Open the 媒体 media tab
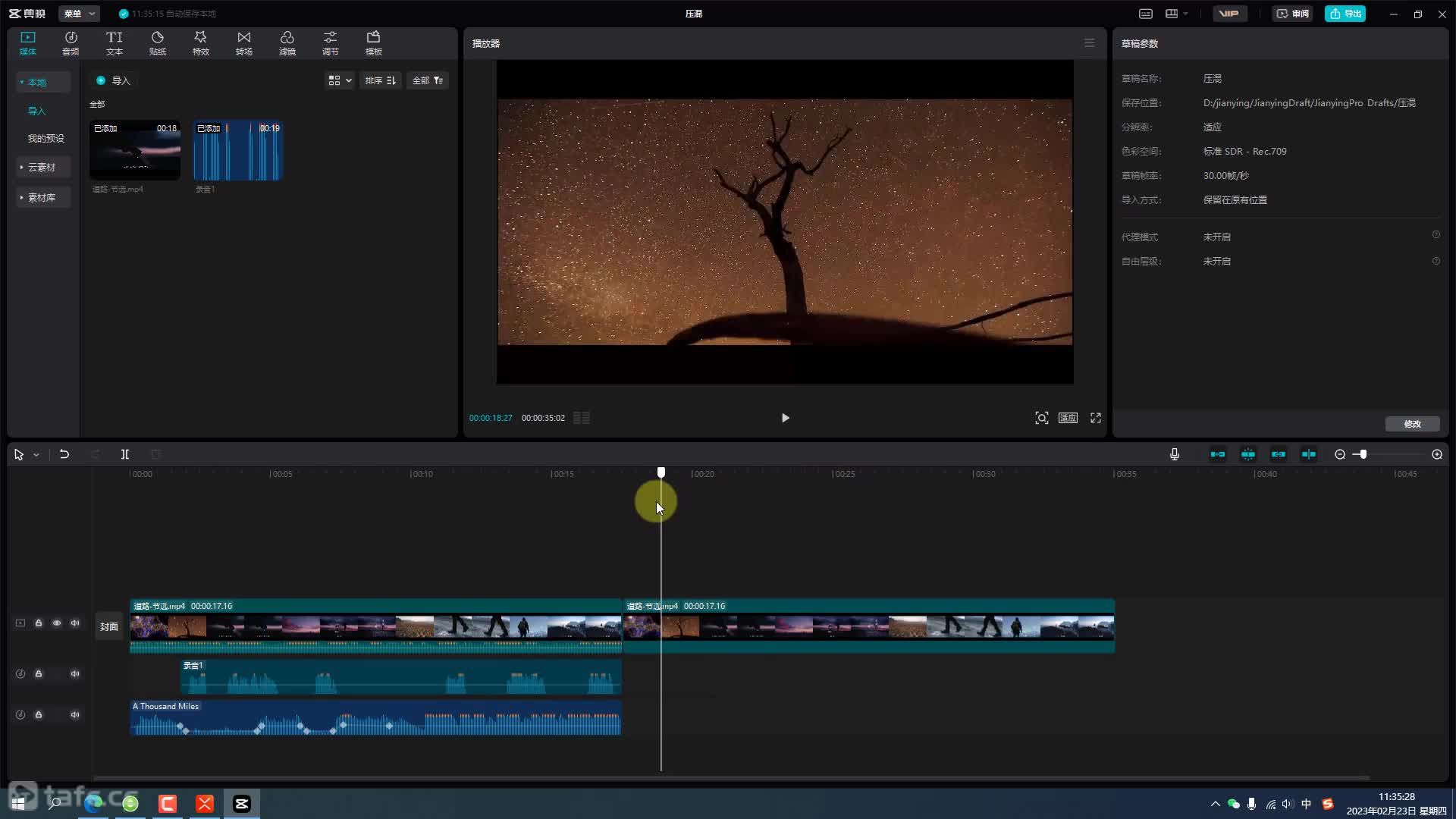This screenshot has height=819, width=1456. pos(28,43)
